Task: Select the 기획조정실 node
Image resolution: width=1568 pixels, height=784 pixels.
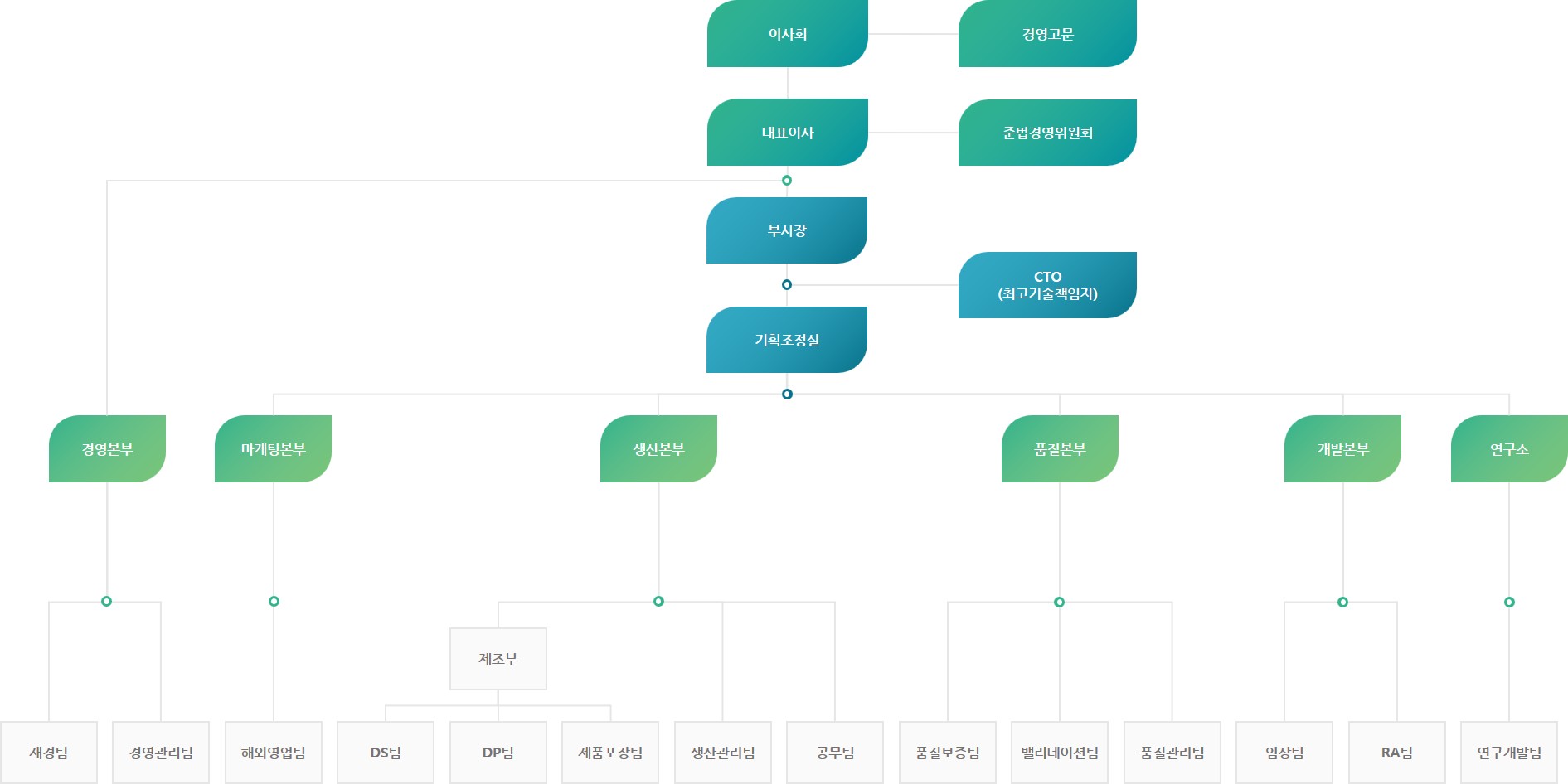Action: pyautogui.click(x=786, y=340)
